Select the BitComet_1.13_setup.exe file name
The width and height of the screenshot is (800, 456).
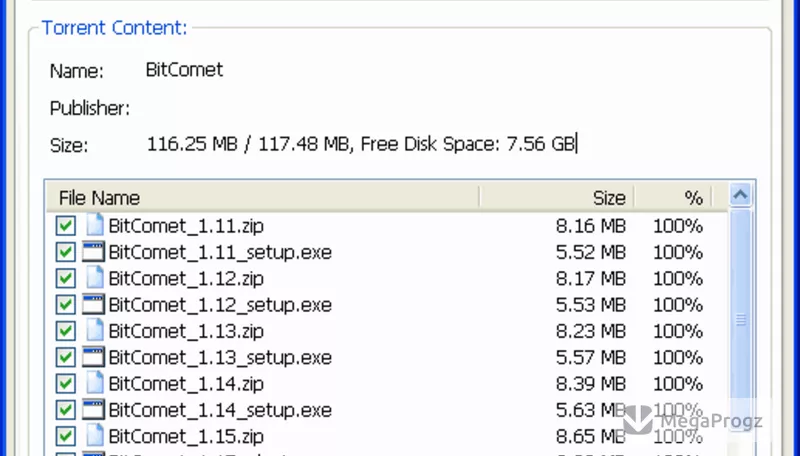(220, 358)
